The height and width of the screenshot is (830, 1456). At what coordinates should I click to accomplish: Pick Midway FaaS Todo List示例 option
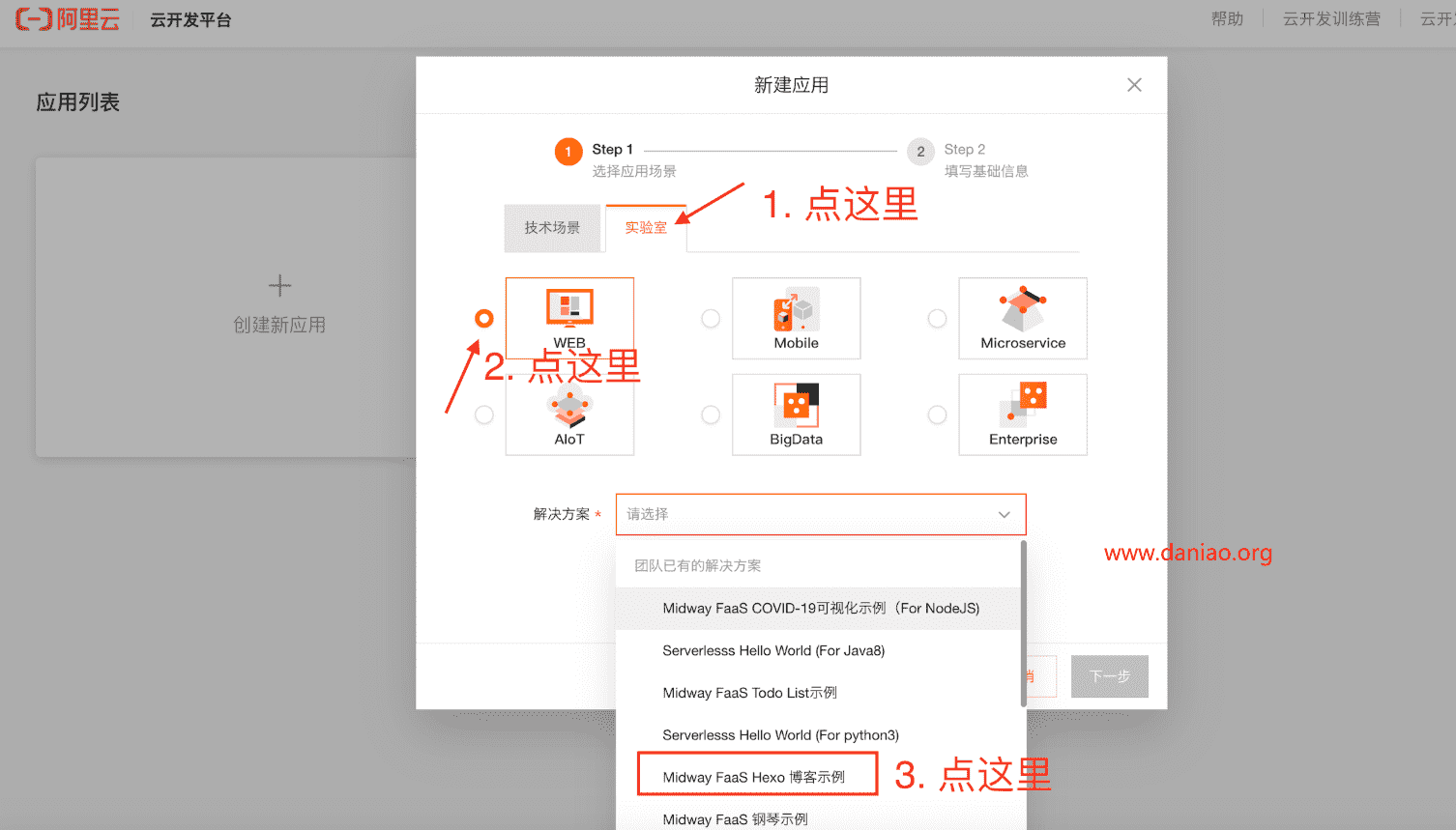(819, 693)
